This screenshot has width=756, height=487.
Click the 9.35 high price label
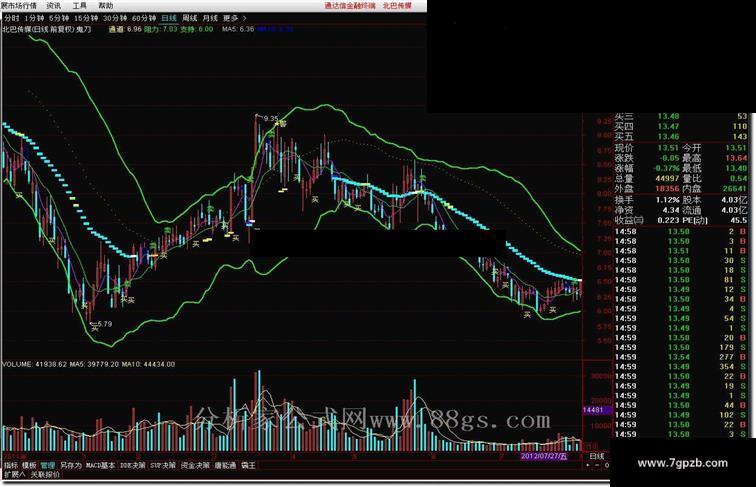[x=271, y=118]
